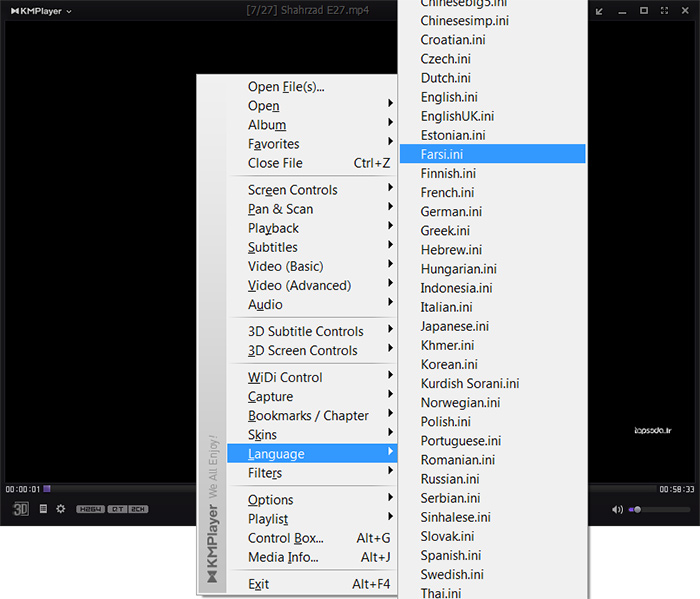Screen dimensions: 700x599
Task: Open Bookmarks / Chapter submenu
Action: [x=312, y=416]
